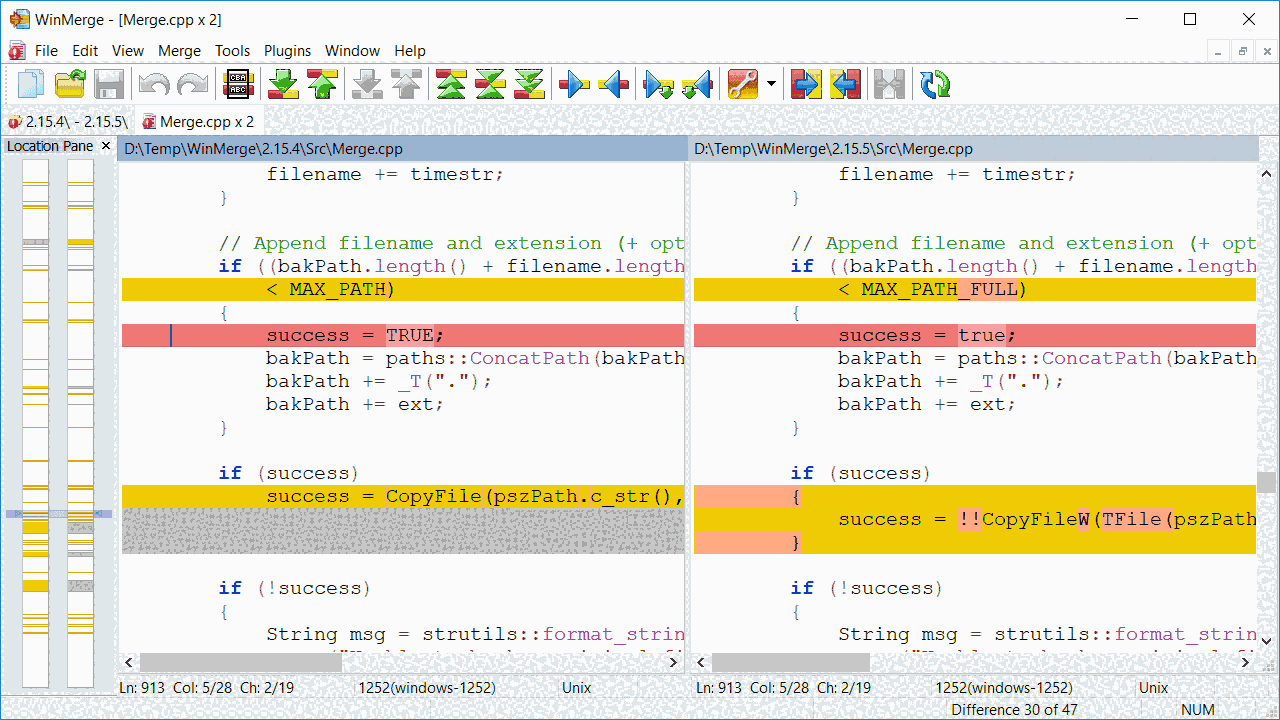This screenshot has width=1280, height=720.
Task: Undo the last merge change
Action: coord(152,84)
